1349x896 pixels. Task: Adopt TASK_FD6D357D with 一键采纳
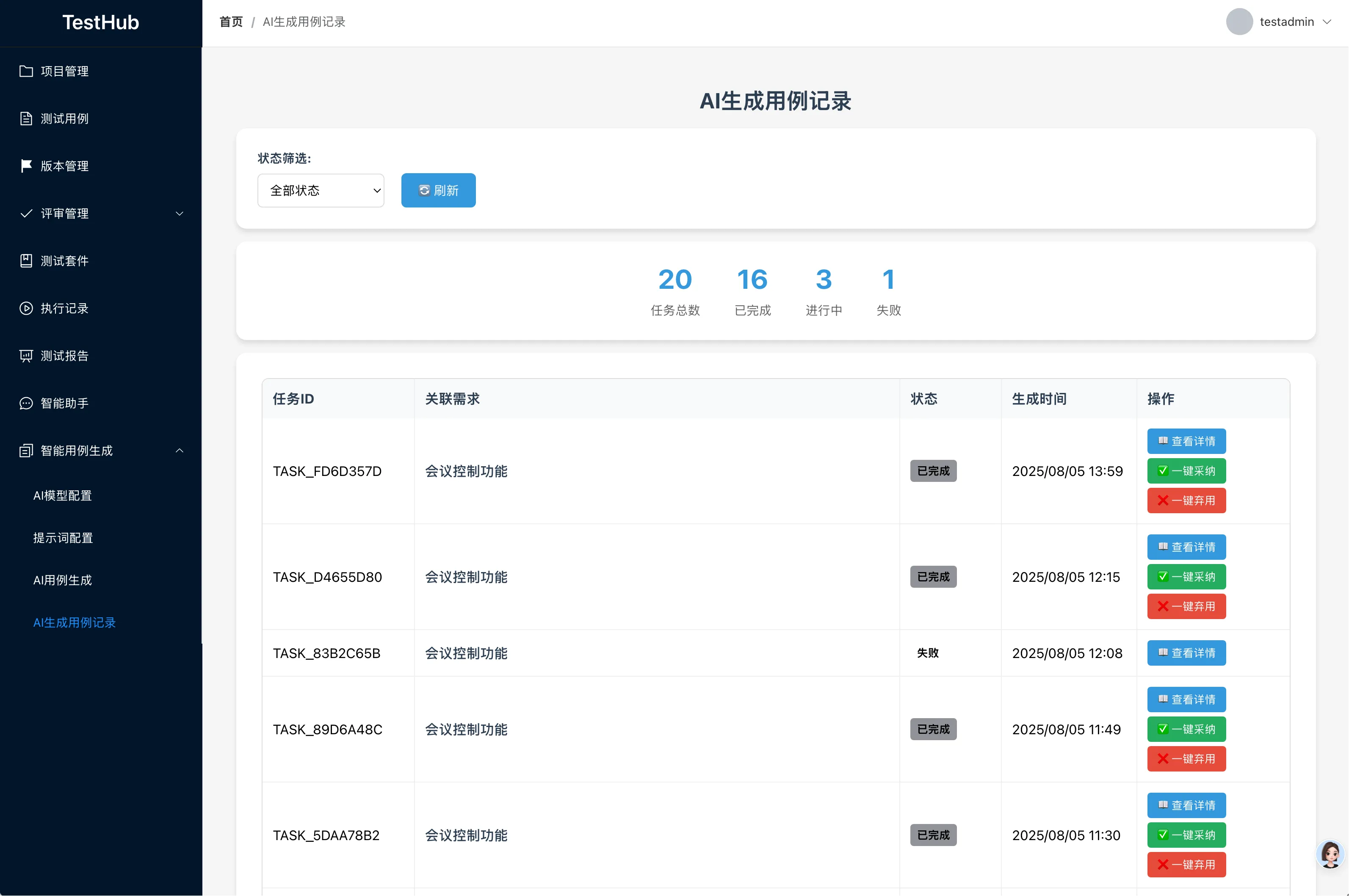click(1186, 471)
